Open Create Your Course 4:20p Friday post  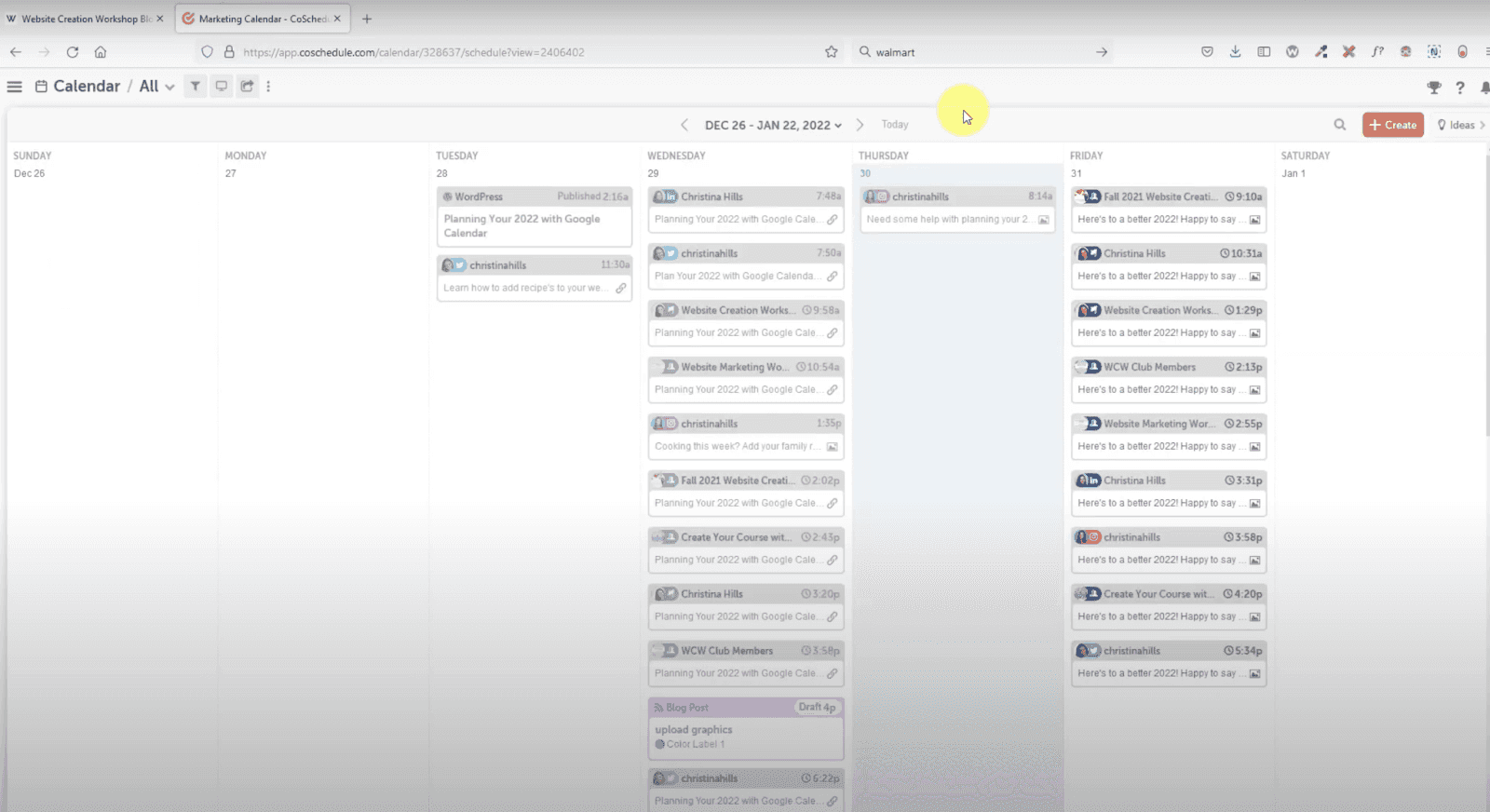coord(1169,606)
